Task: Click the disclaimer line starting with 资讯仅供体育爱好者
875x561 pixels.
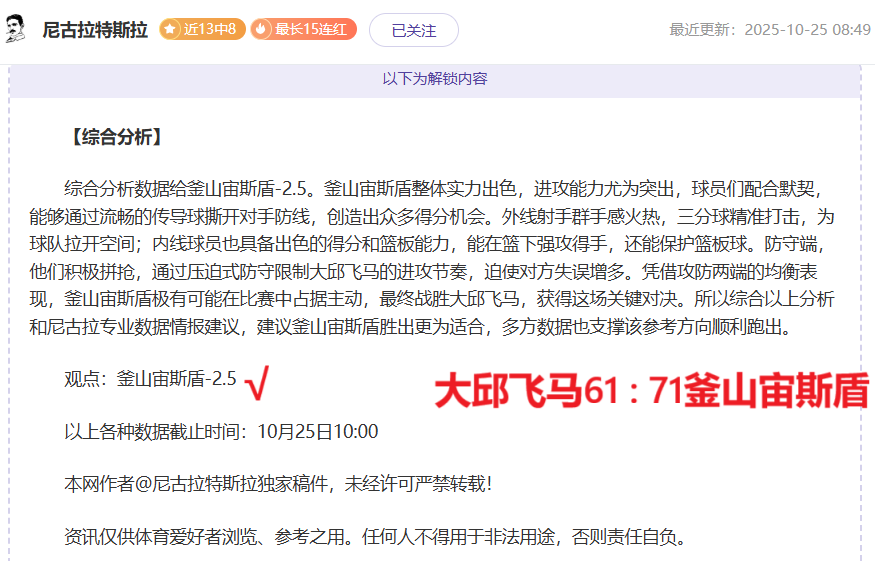Action: 375,537
